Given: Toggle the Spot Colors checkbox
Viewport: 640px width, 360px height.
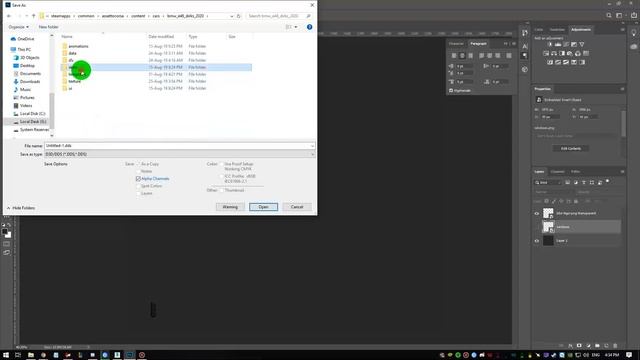Looking at the screenshot, I should click(138, 186).
